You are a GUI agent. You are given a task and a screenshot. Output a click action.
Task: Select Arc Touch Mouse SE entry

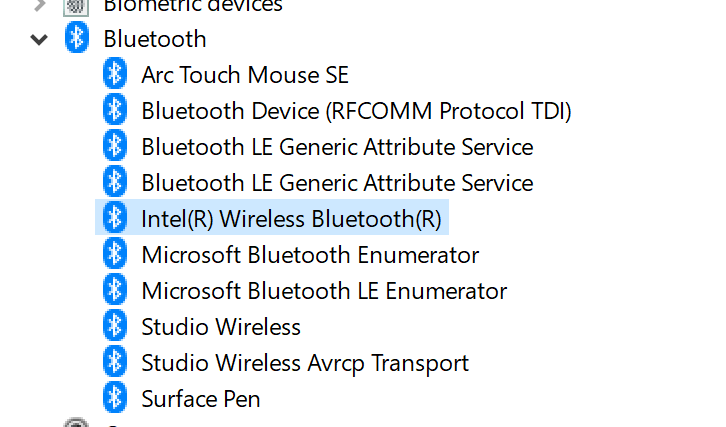[245, 75]
